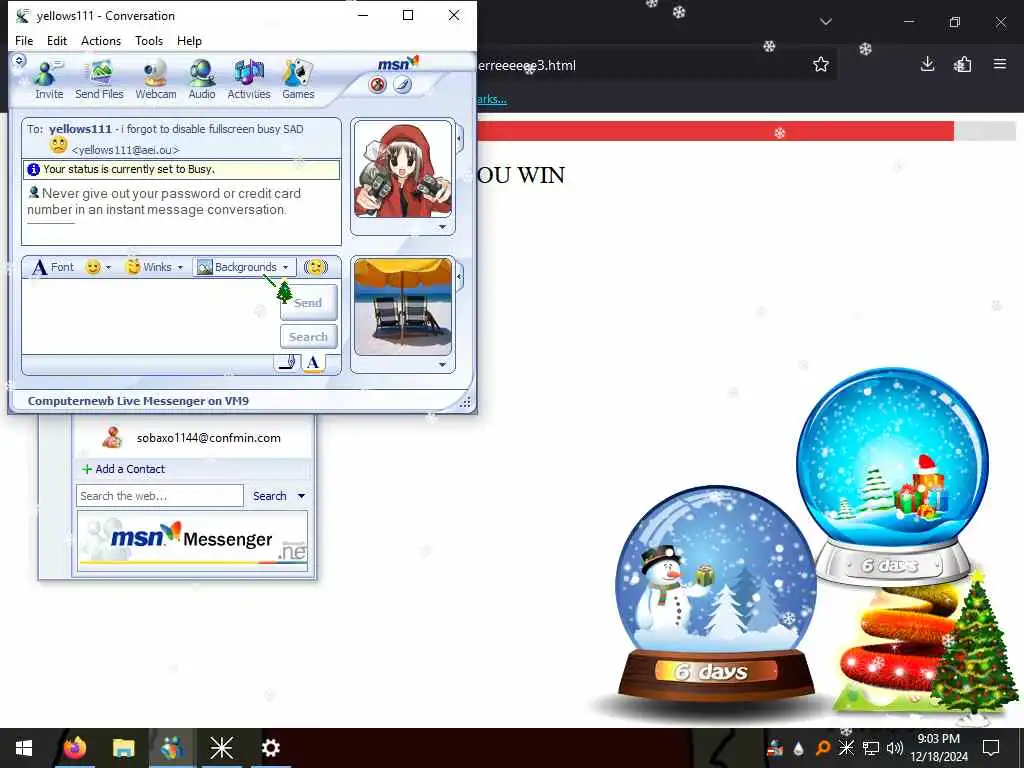
Task: Switch to handwriting input mode tab
Action: pos(287,363)
